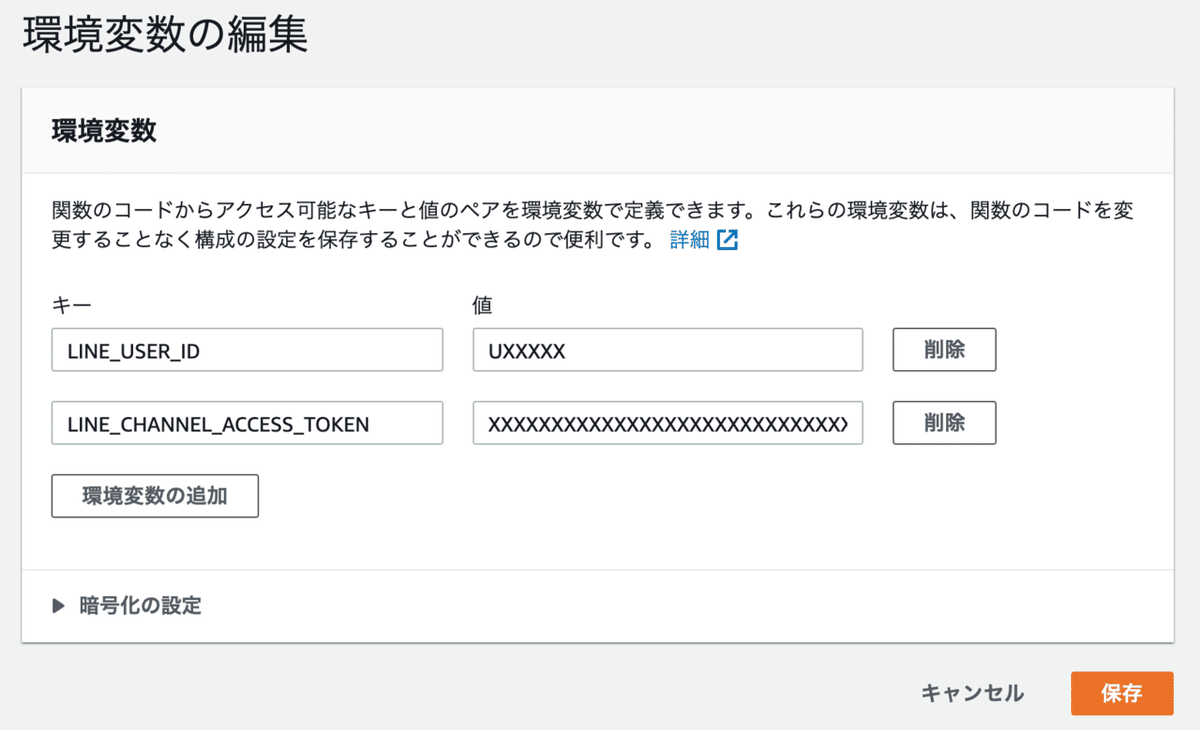The width and height of the screenshot is (1200, 730).
Task: Expand the 暗号化の設定 section
Action: click(x=127, y=605)
